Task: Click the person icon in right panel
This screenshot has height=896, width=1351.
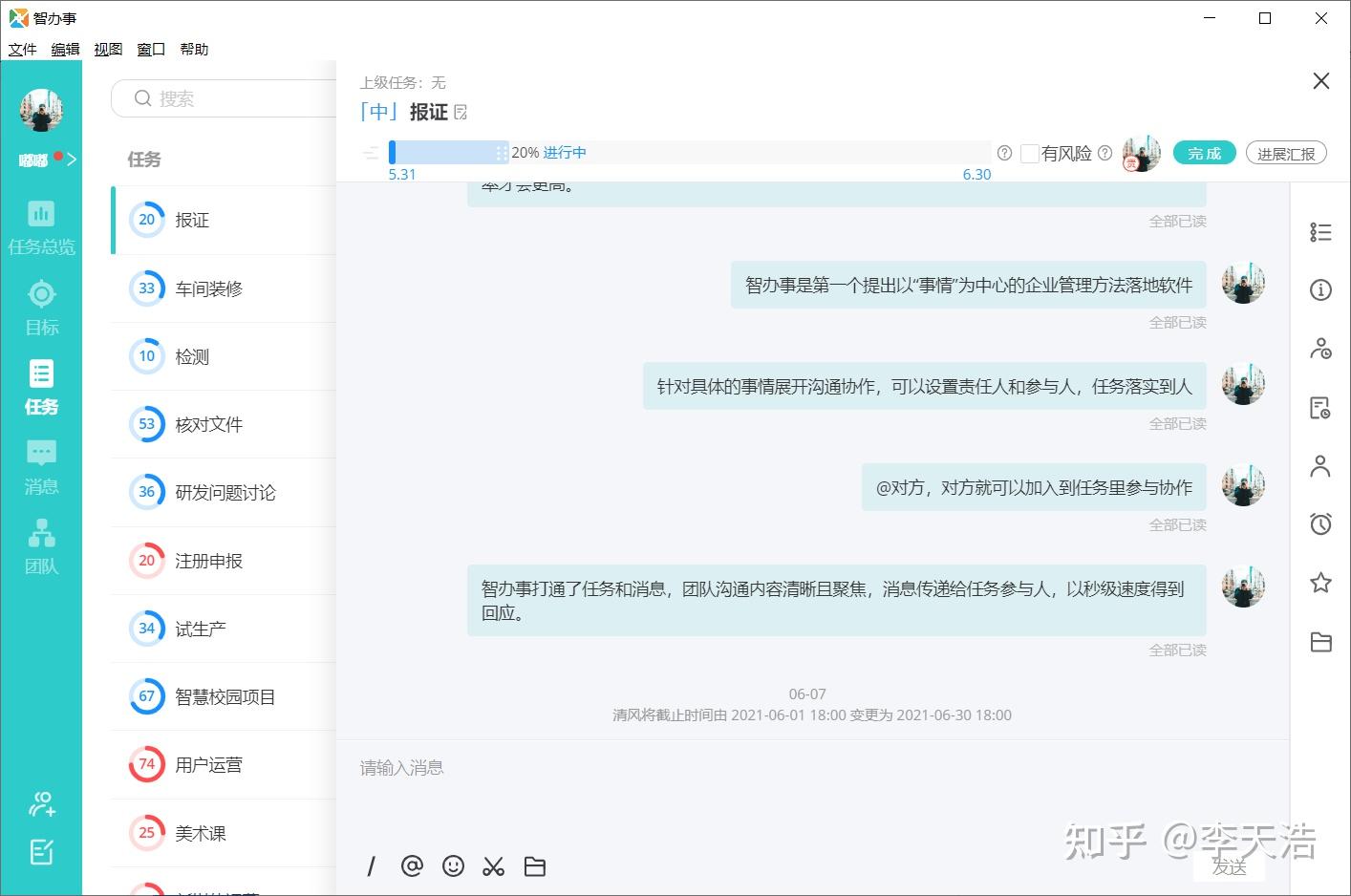Action: [x=1320, y=466]
